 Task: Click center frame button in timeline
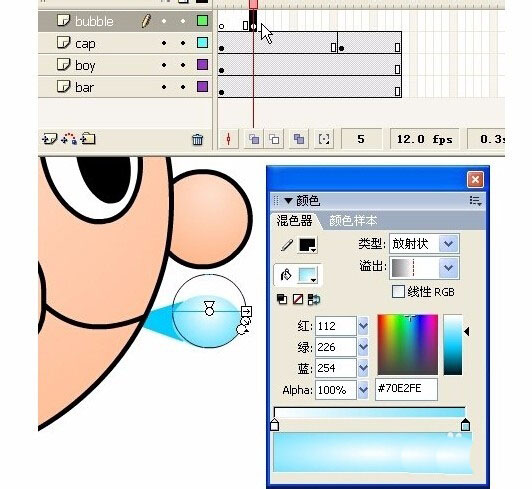(229, 139)
